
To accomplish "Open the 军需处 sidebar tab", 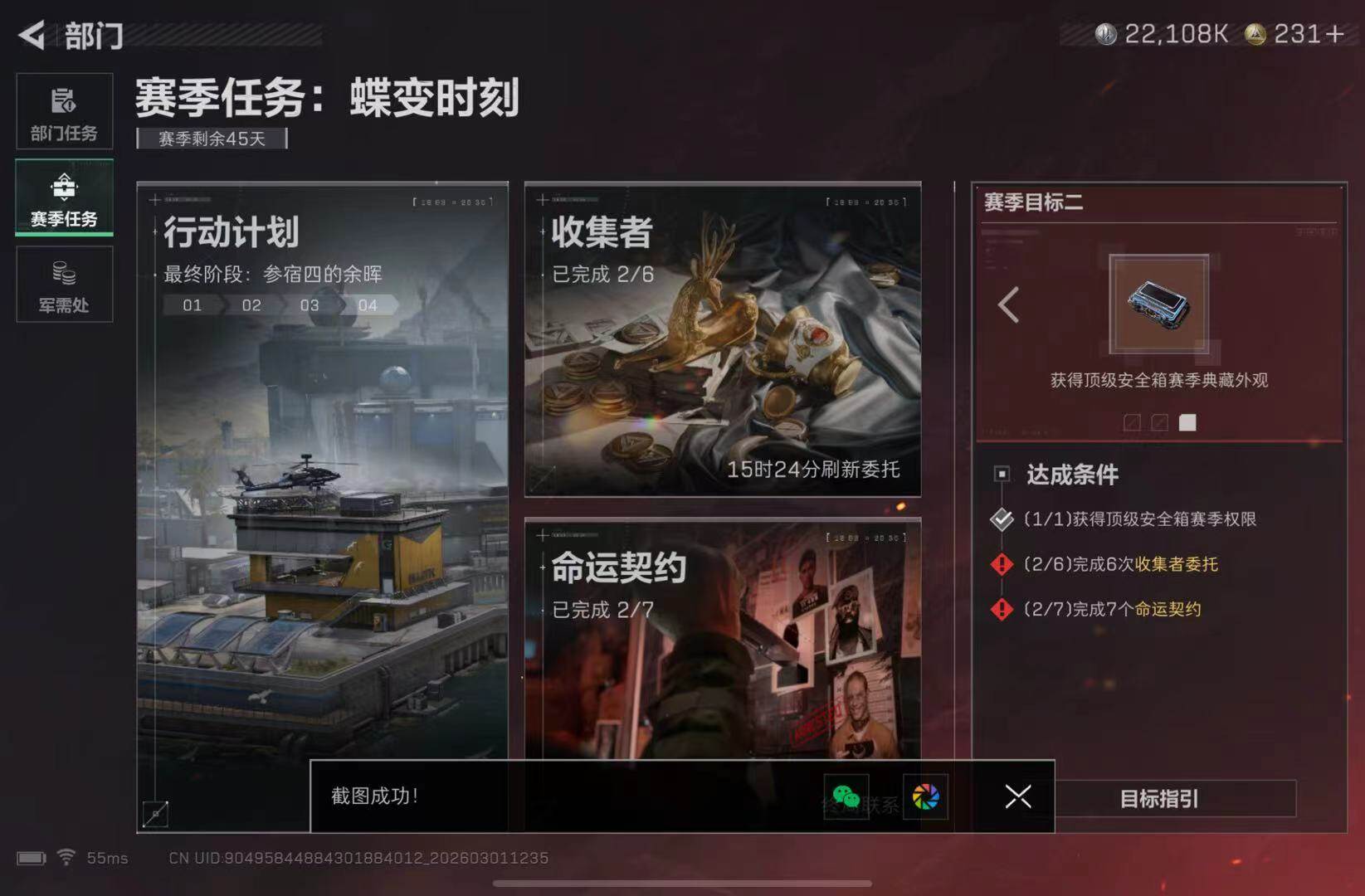I will click(64, 284).
